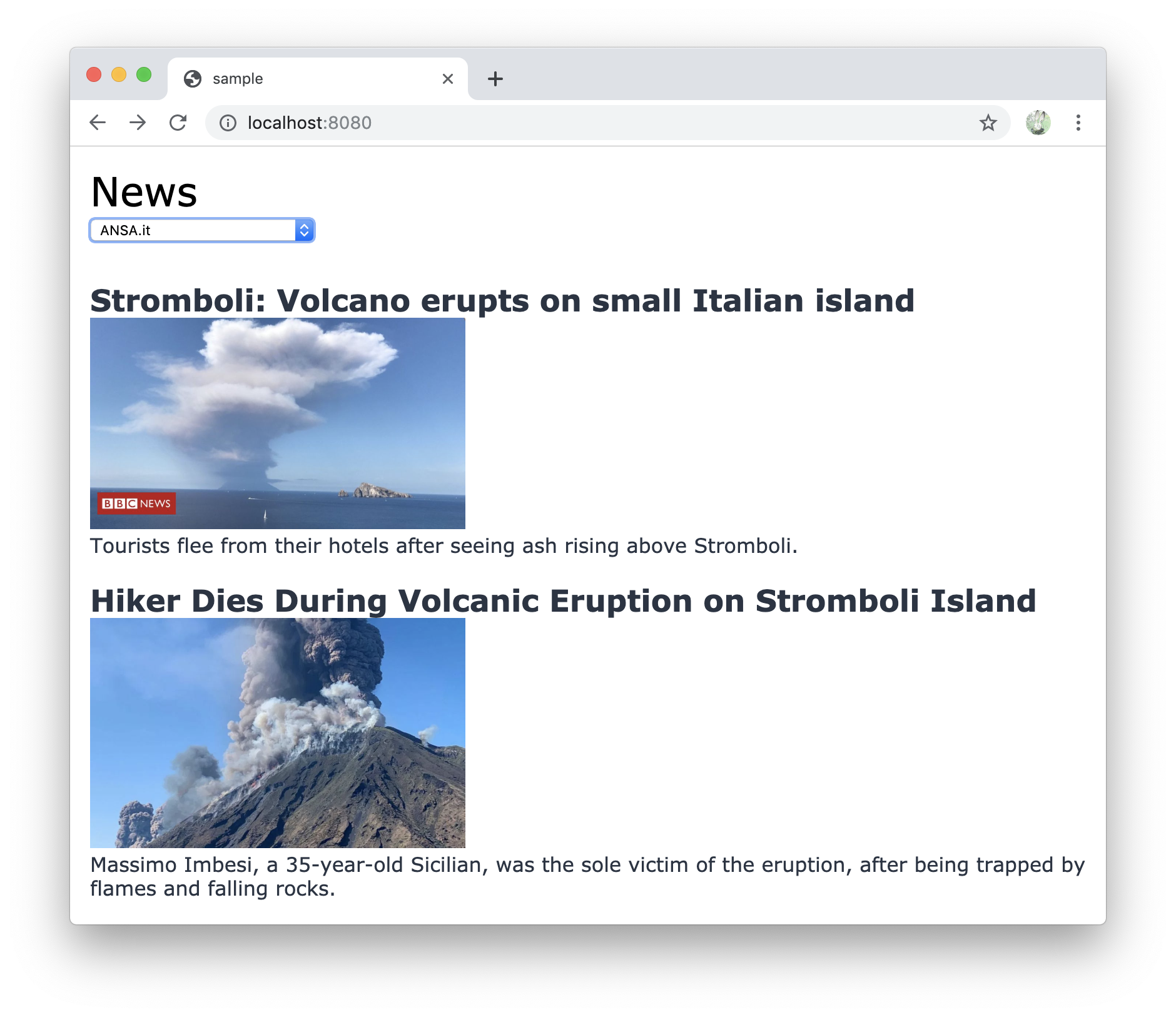Click the Stromboli volcano erupts headline
1176x1017 pixels.
coord(501,301)
